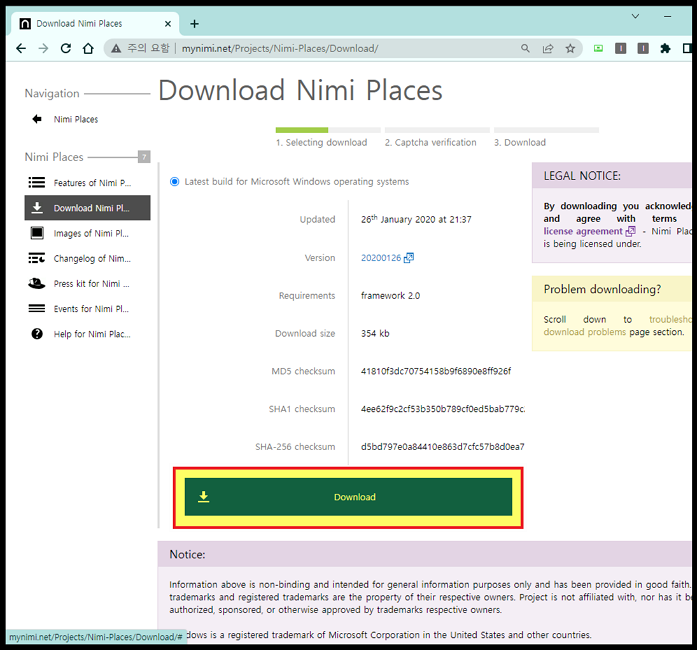The width and height of the screenshot is (697, 650).
Task: Click the Download Nimi Places page heading
Action: coord(300,90)
